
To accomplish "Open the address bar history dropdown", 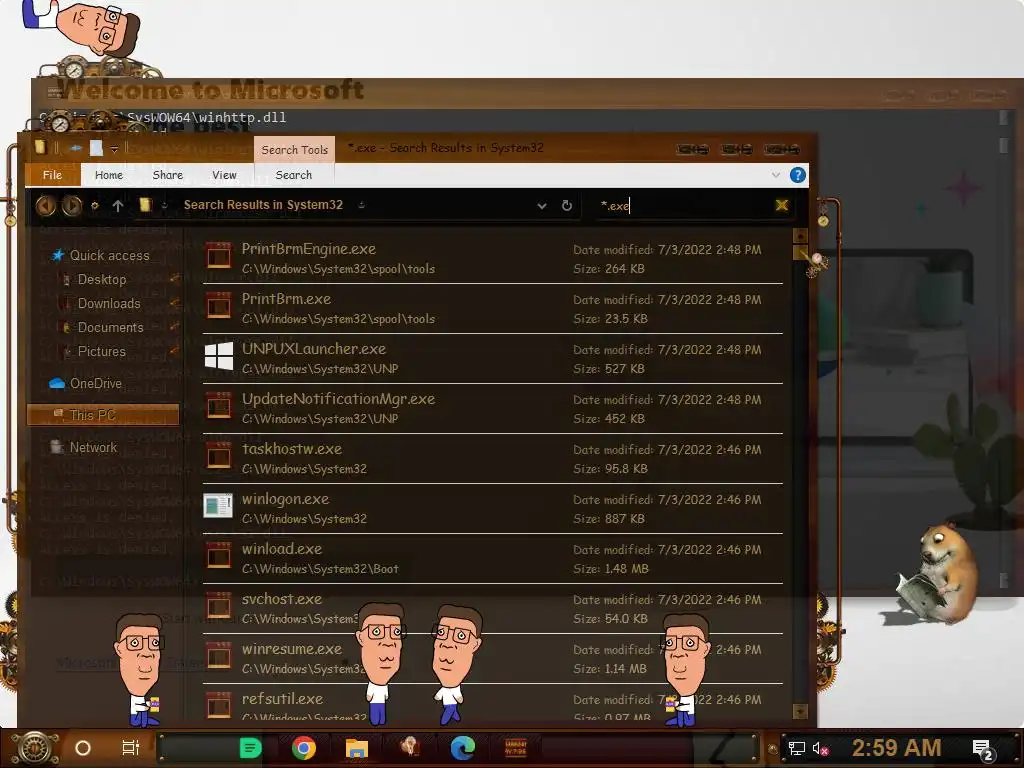I will (541, 206).
